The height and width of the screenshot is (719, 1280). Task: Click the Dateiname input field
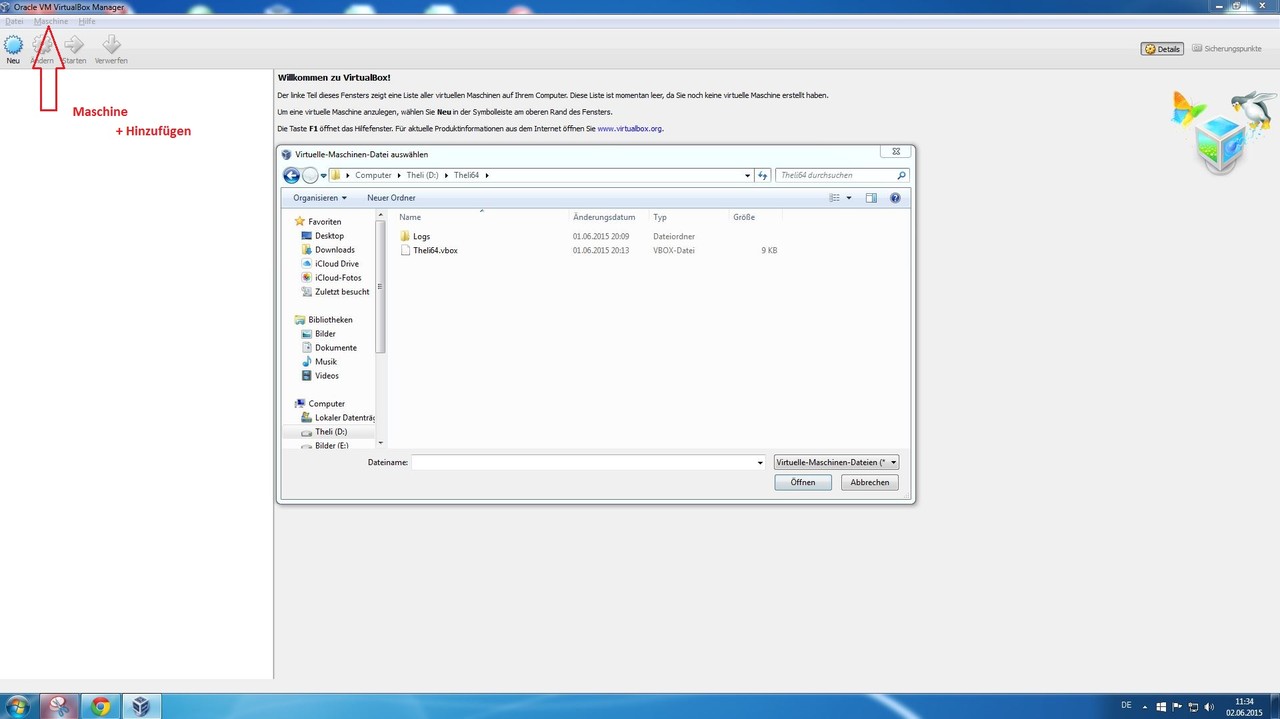(x=583, y=462)
